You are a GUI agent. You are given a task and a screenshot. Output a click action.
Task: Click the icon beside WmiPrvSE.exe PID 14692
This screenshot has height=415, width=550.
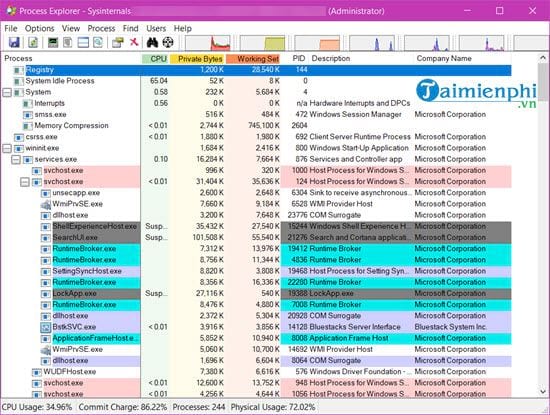(46, 350)
